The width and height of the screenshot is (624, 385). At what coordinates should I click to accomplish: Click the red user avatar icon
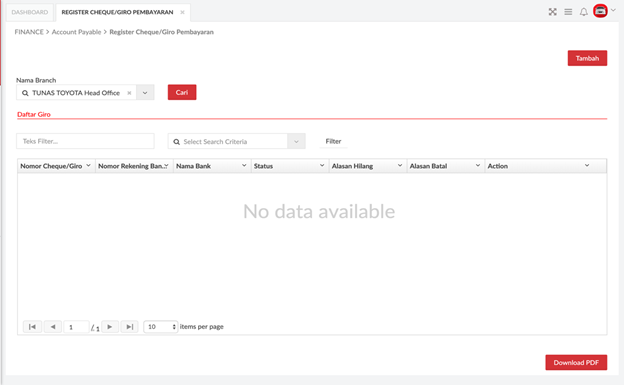coord(600,11)
